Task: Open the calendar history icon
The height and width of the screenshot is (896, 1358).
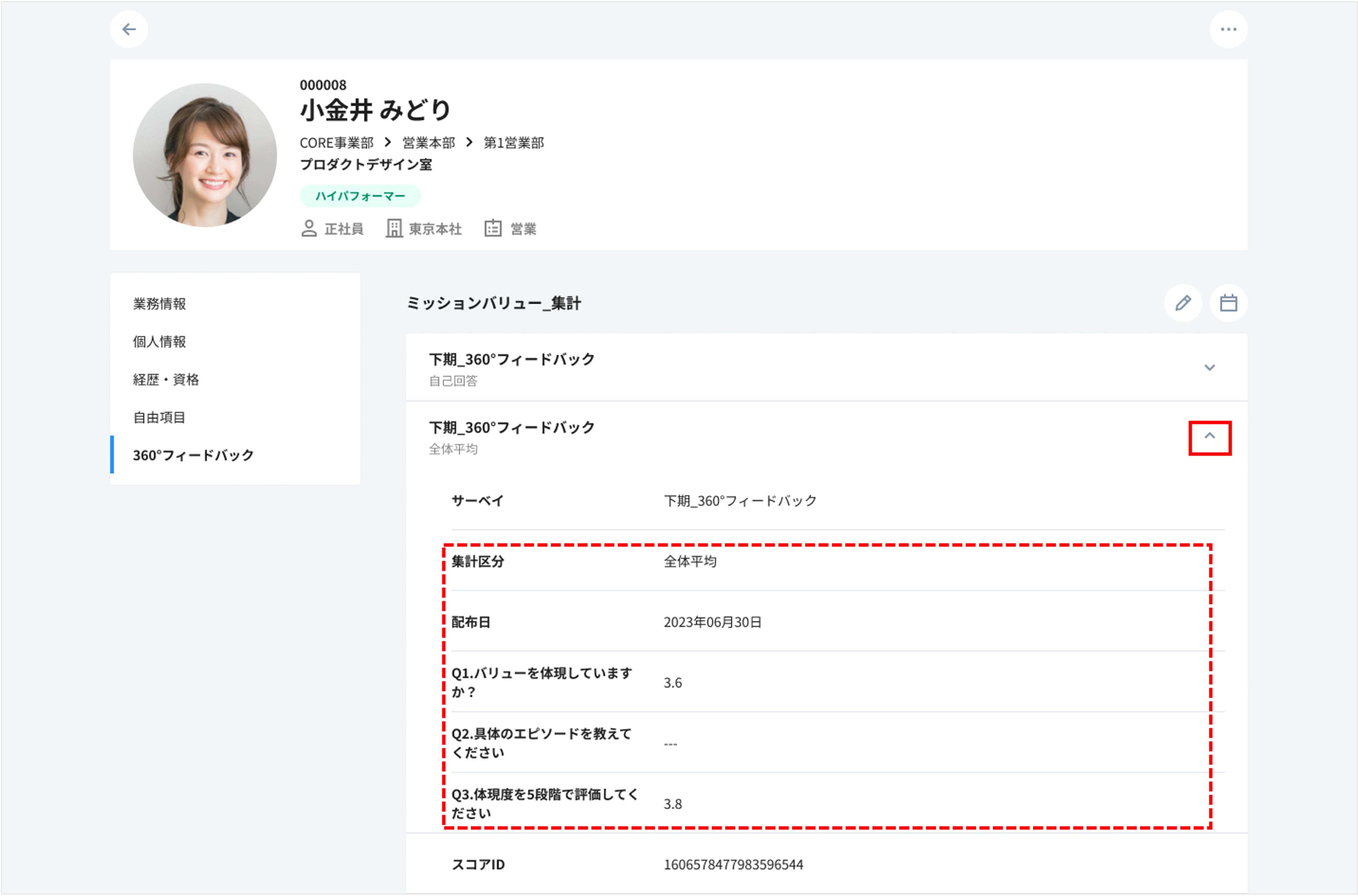Action: 1228,303
